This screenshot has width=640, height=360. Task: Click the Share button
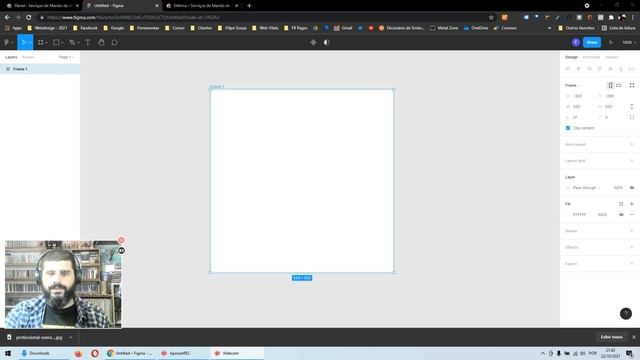592,42
